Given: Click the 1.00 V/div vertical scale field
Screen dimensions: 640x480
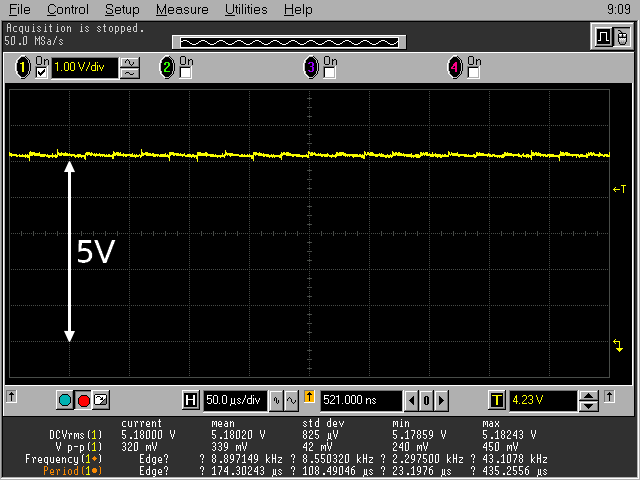Looking at the screenshot, I should coord(84,67).
